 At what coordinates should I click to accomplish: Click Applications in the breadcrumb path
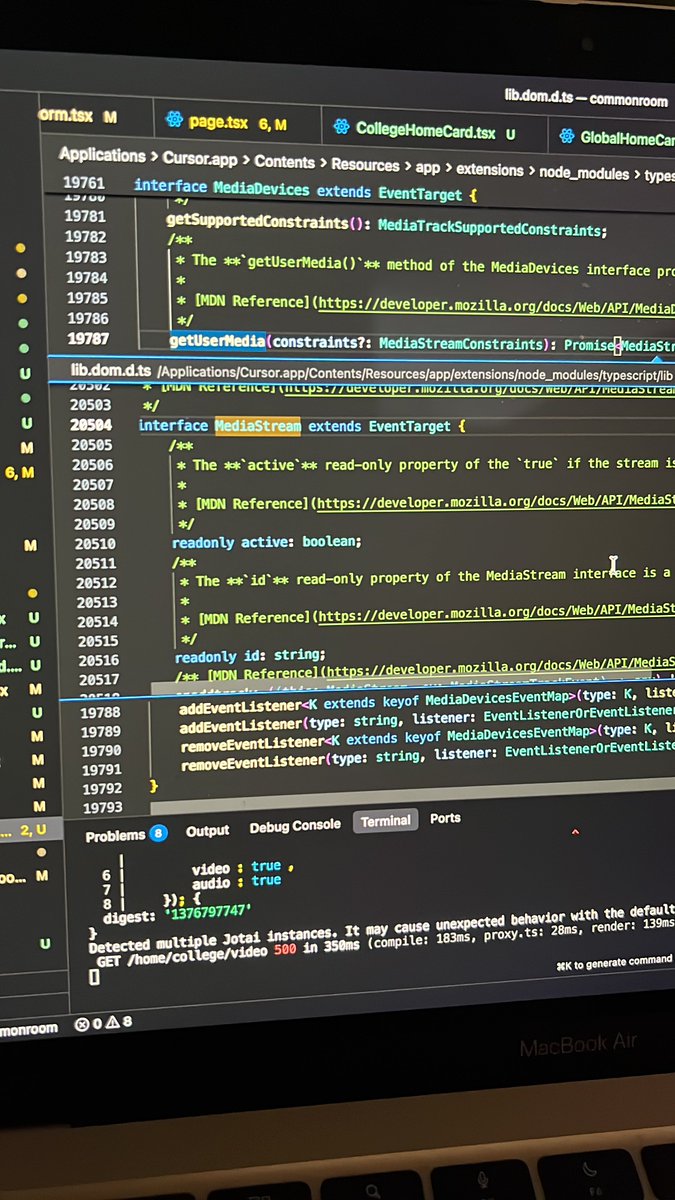[101, 155]
